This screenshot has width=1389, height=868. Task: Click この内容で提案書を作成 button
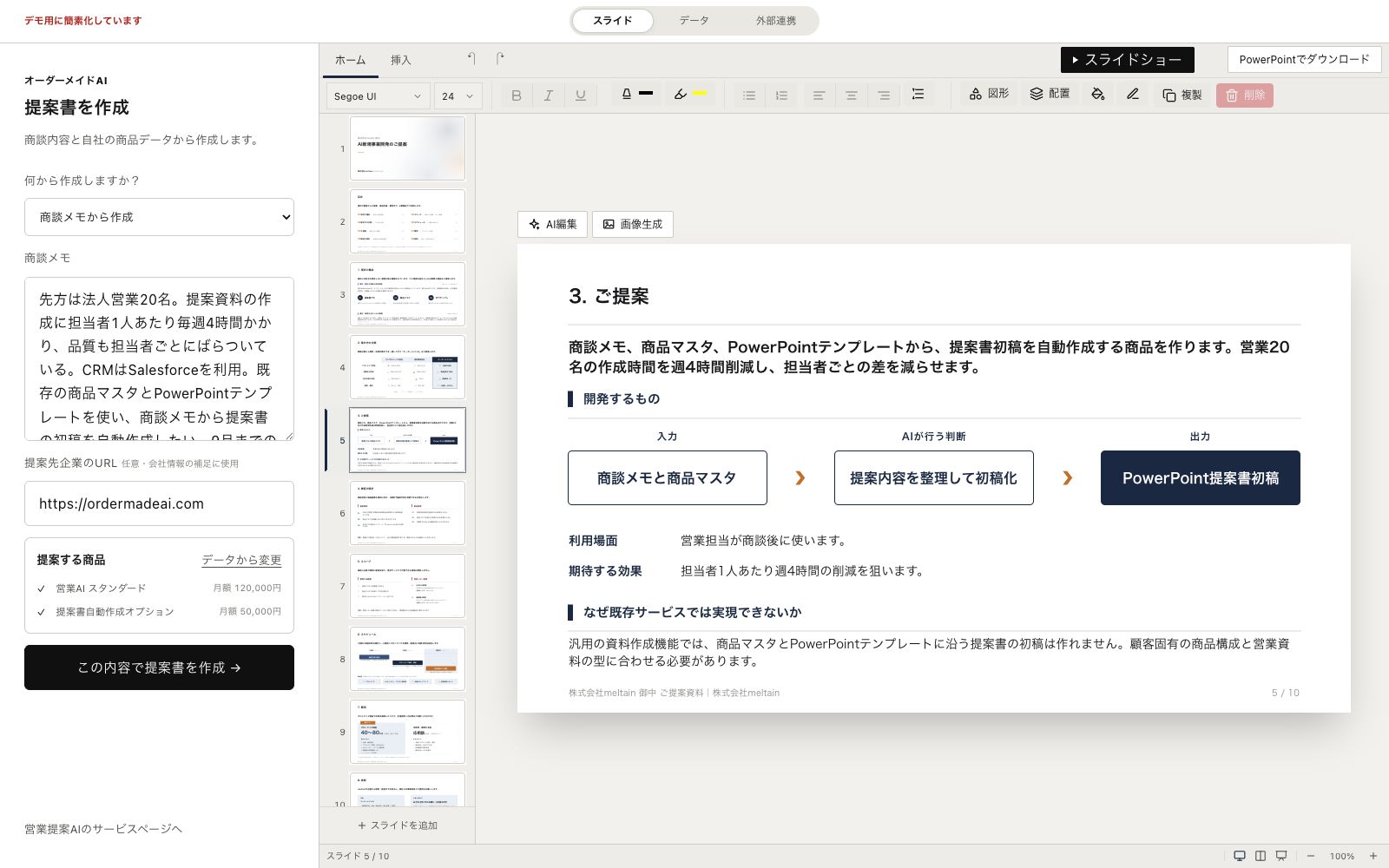(159, 667)
